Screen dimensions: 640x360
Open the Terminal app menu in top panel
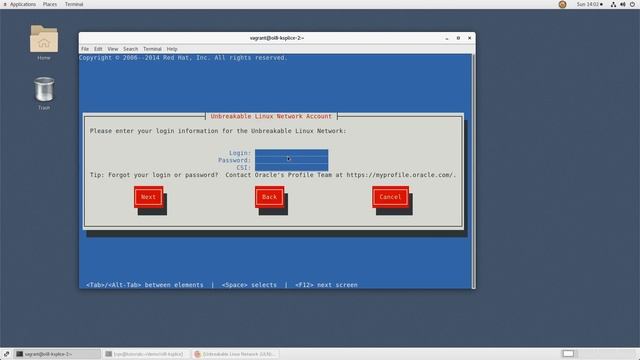[74, 4]
